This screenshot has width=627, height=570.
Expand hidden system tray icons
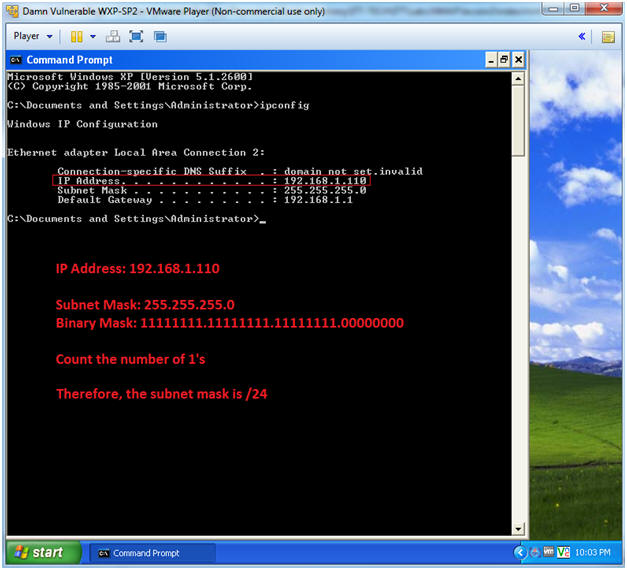tap(520, 553)
